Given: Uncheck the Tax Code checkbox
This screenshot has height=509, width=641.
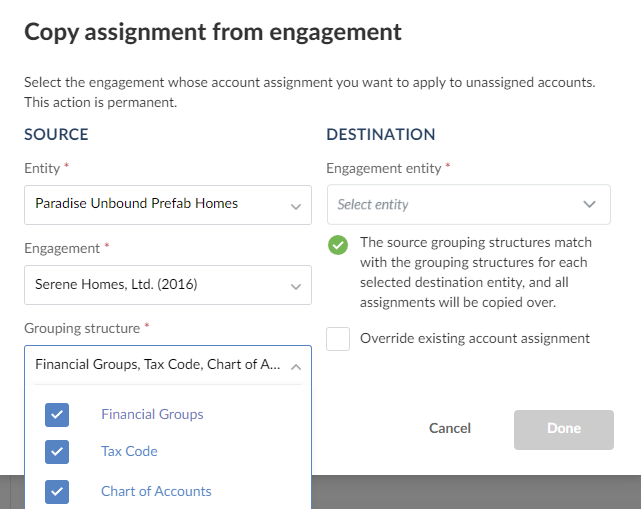Looking at the screenshot, I should coord(57,452).
